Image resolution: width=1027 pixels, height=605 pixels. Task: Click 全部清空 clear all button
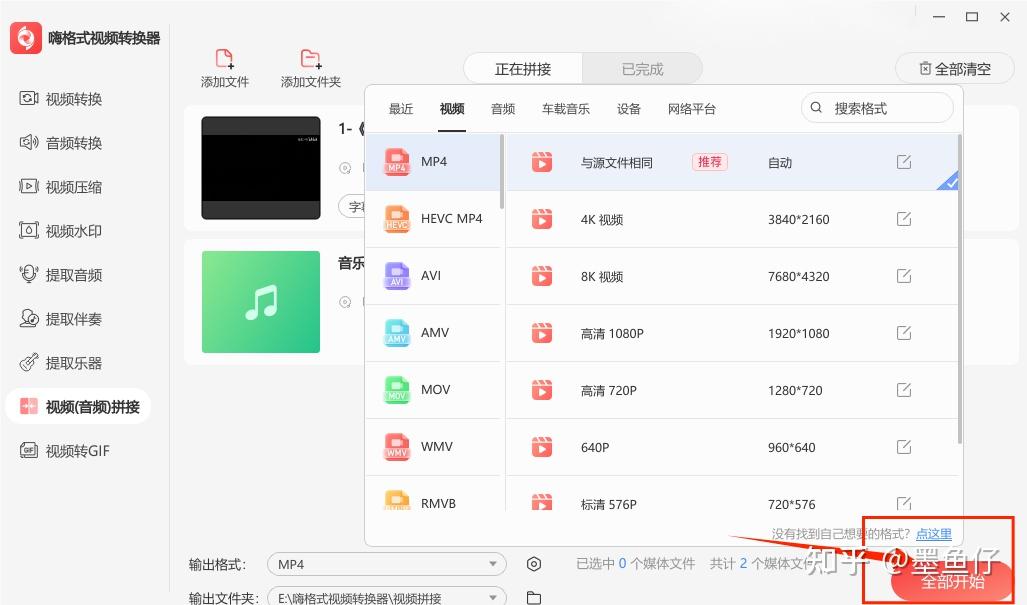tap(954, 69)
